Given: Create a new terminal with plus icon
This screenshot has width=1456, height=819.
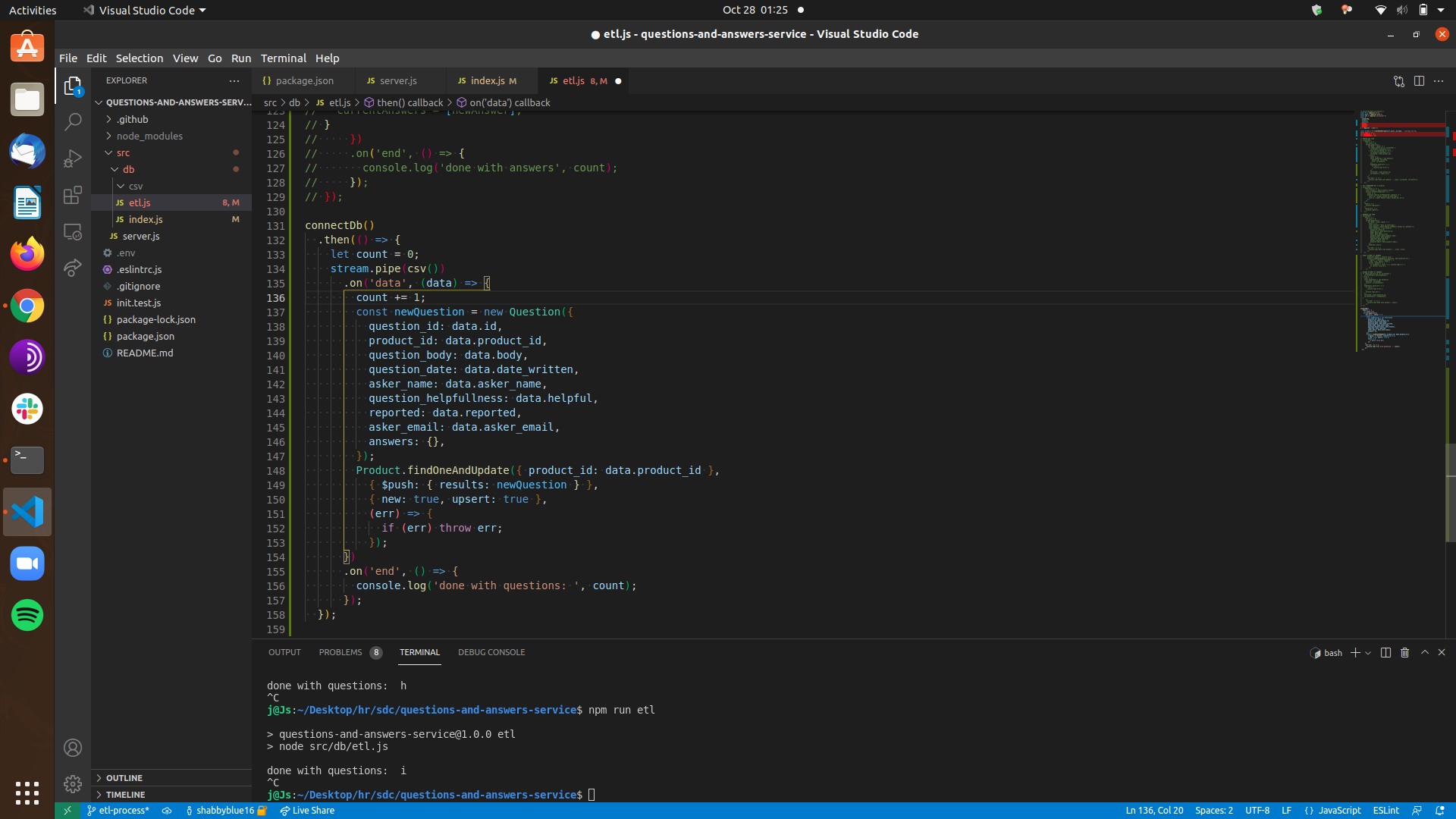Looking at the screenshot, I should 1355,652.
